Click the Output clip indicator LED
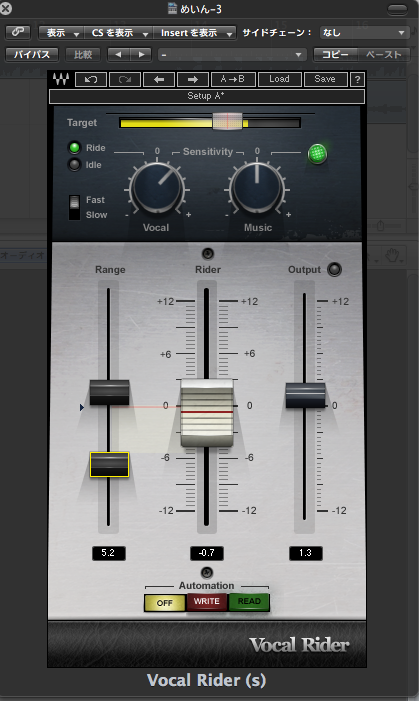419x701 pixels. (334, 269)
